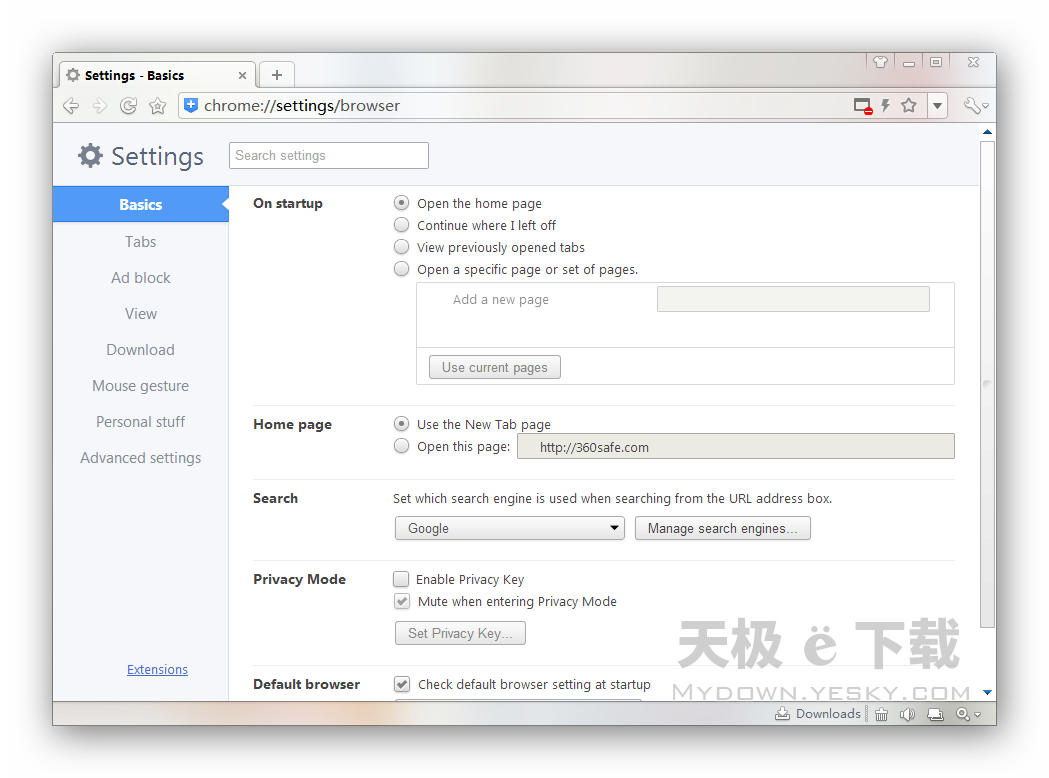Click the reload page icon
Viewport: 1049px width, 778px height.
128,106
